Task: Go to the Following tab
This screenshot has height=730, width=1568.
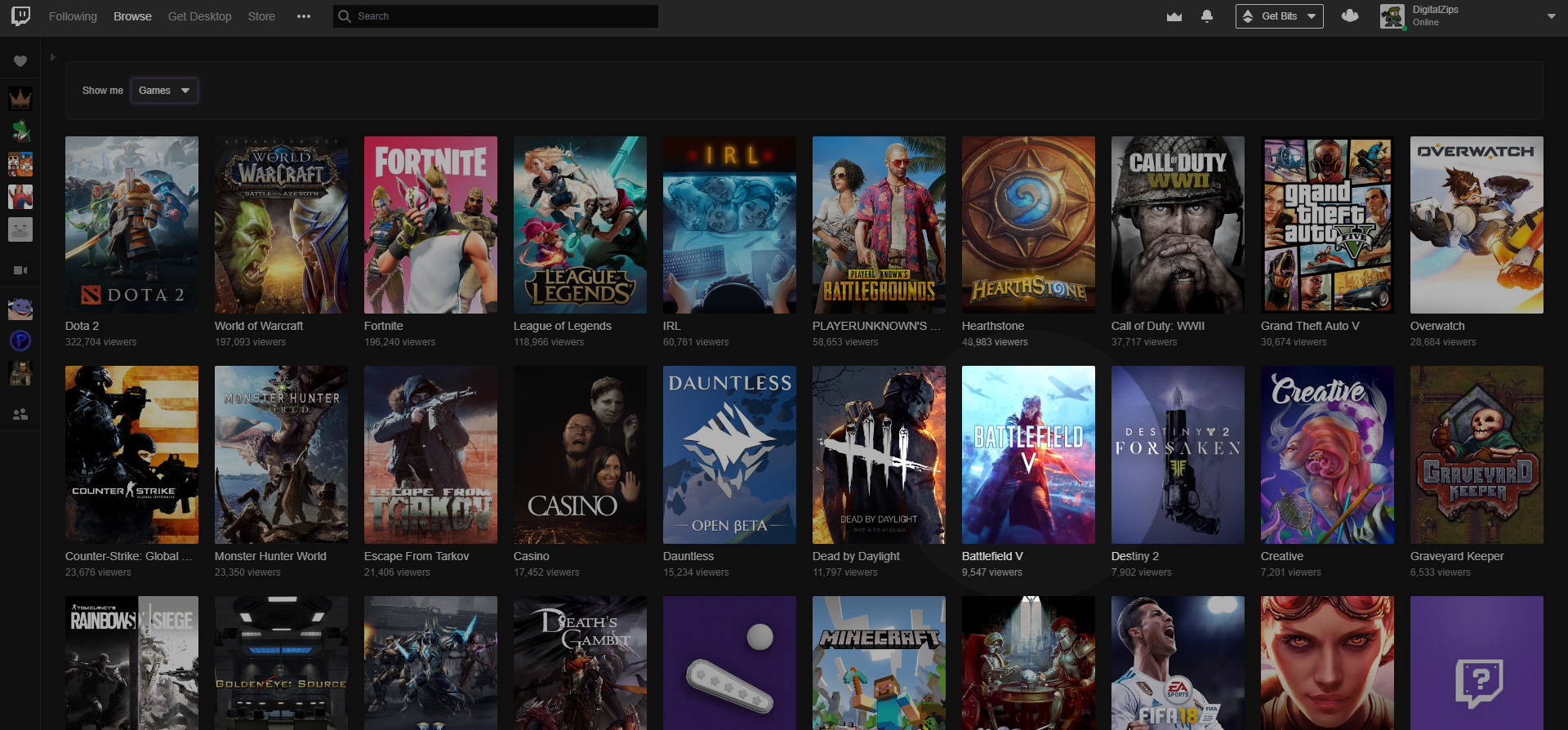Action: click(73, 16)
